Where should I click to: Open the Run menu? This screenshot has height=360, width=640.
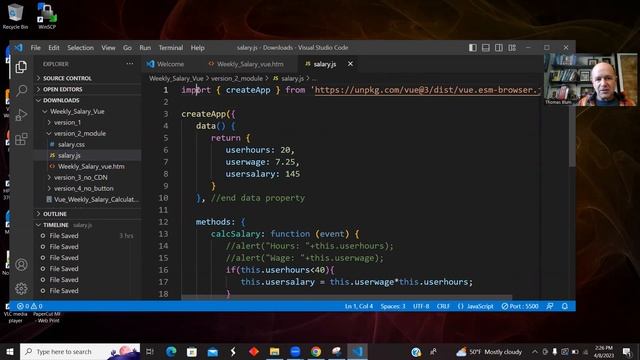coord(145,48)
